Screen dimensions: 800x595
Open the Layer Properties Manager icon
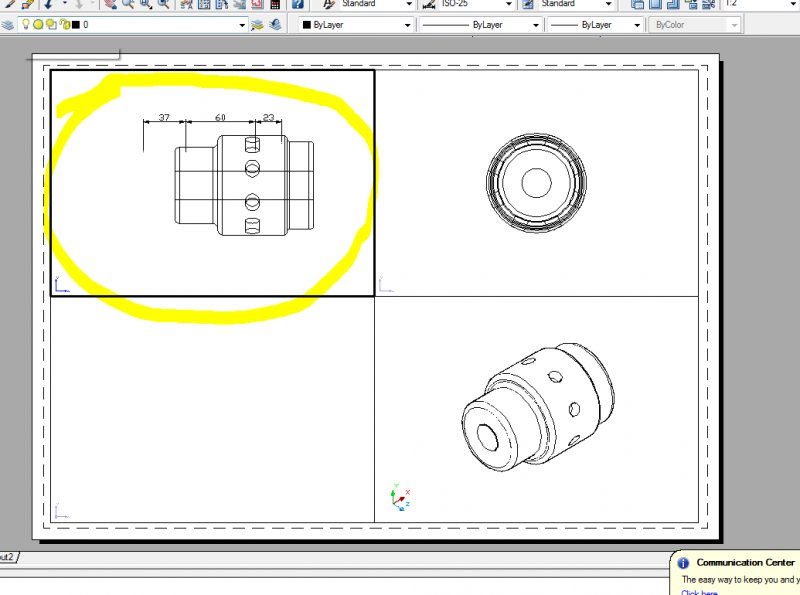[7, 24]
